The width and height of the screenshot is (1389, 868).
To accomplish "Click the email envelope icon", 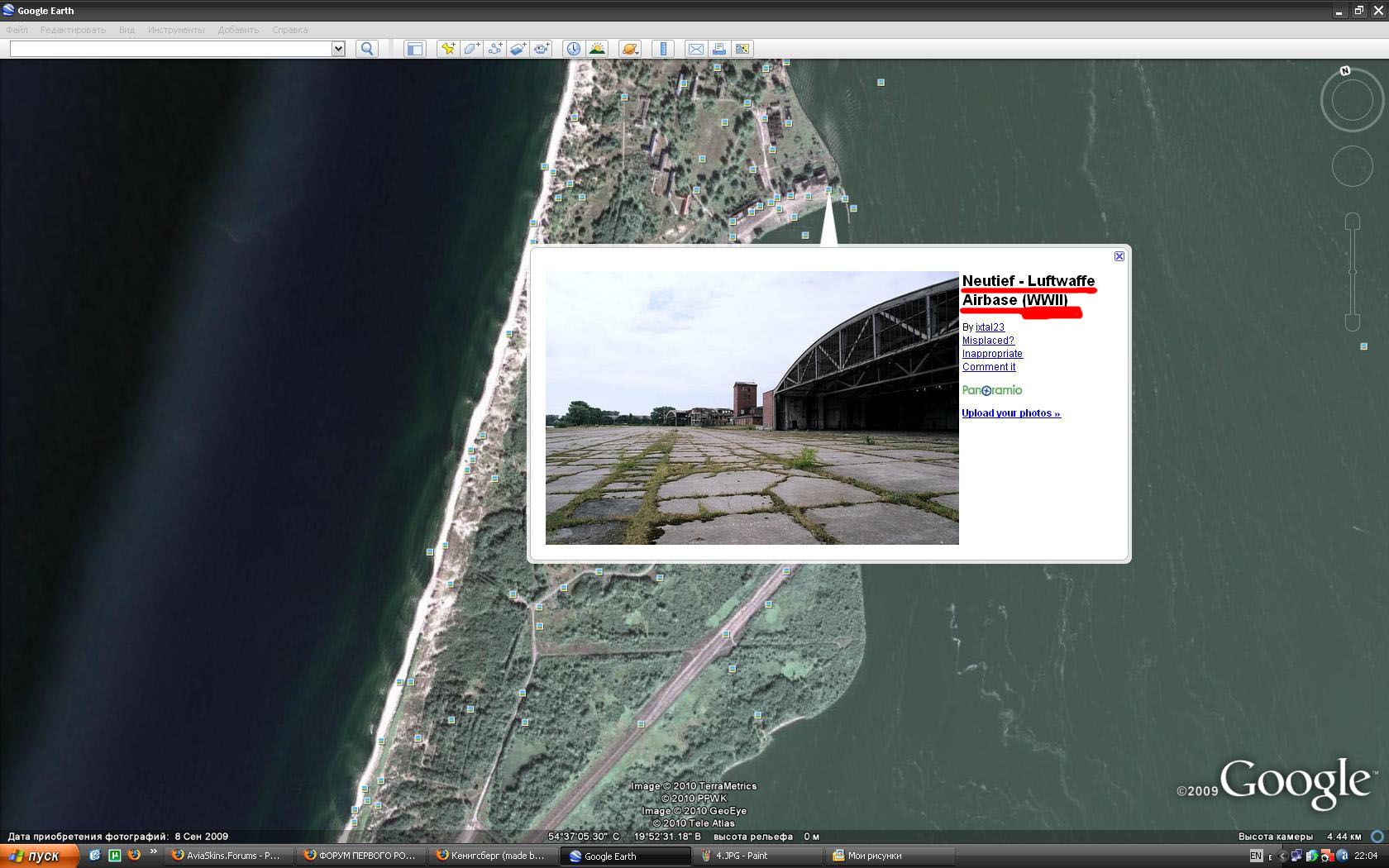I will pyautogui.click(x=696, y=49).
